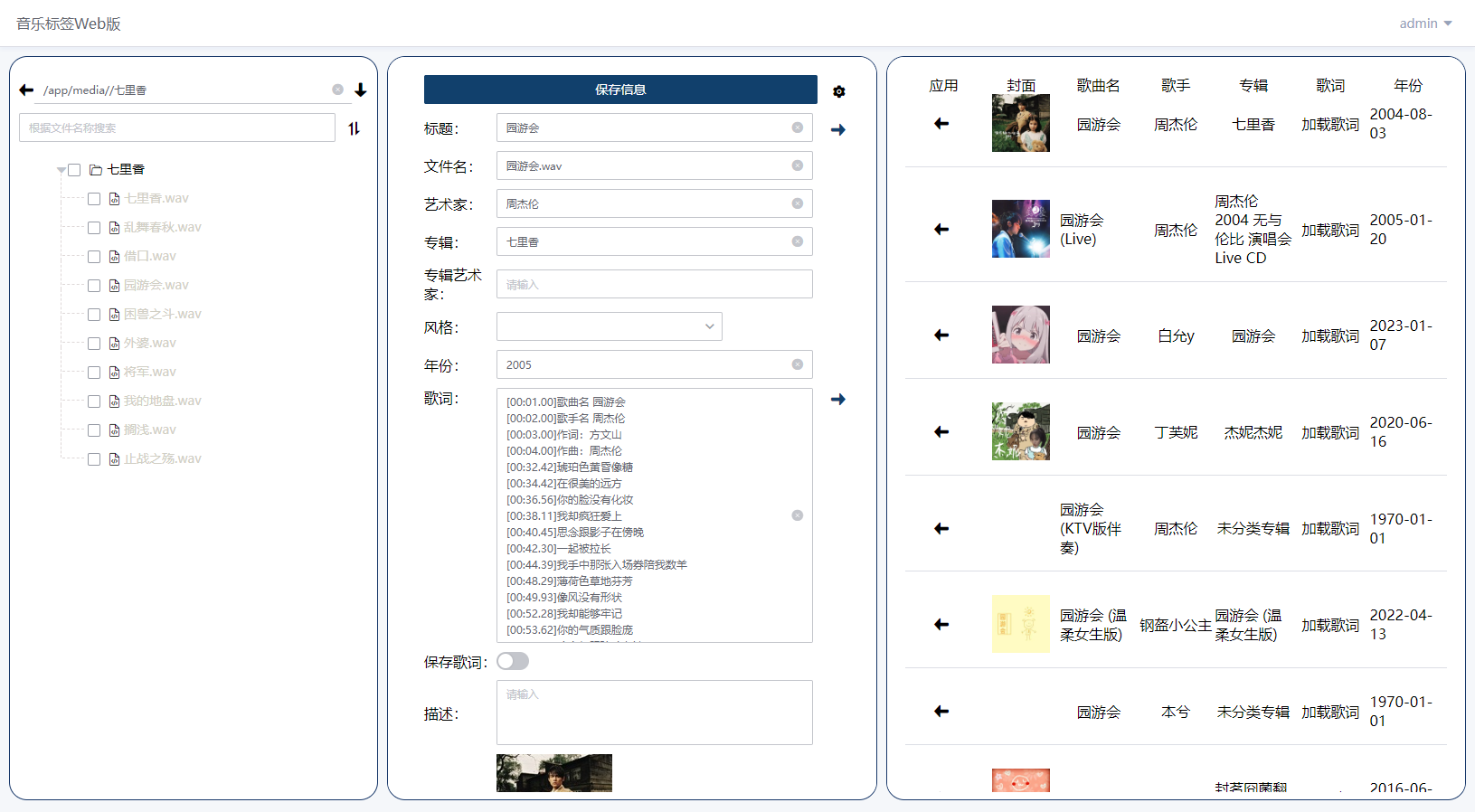1475x812 pixels.
Task: Clear the album field 七里香
Action: 798,241
